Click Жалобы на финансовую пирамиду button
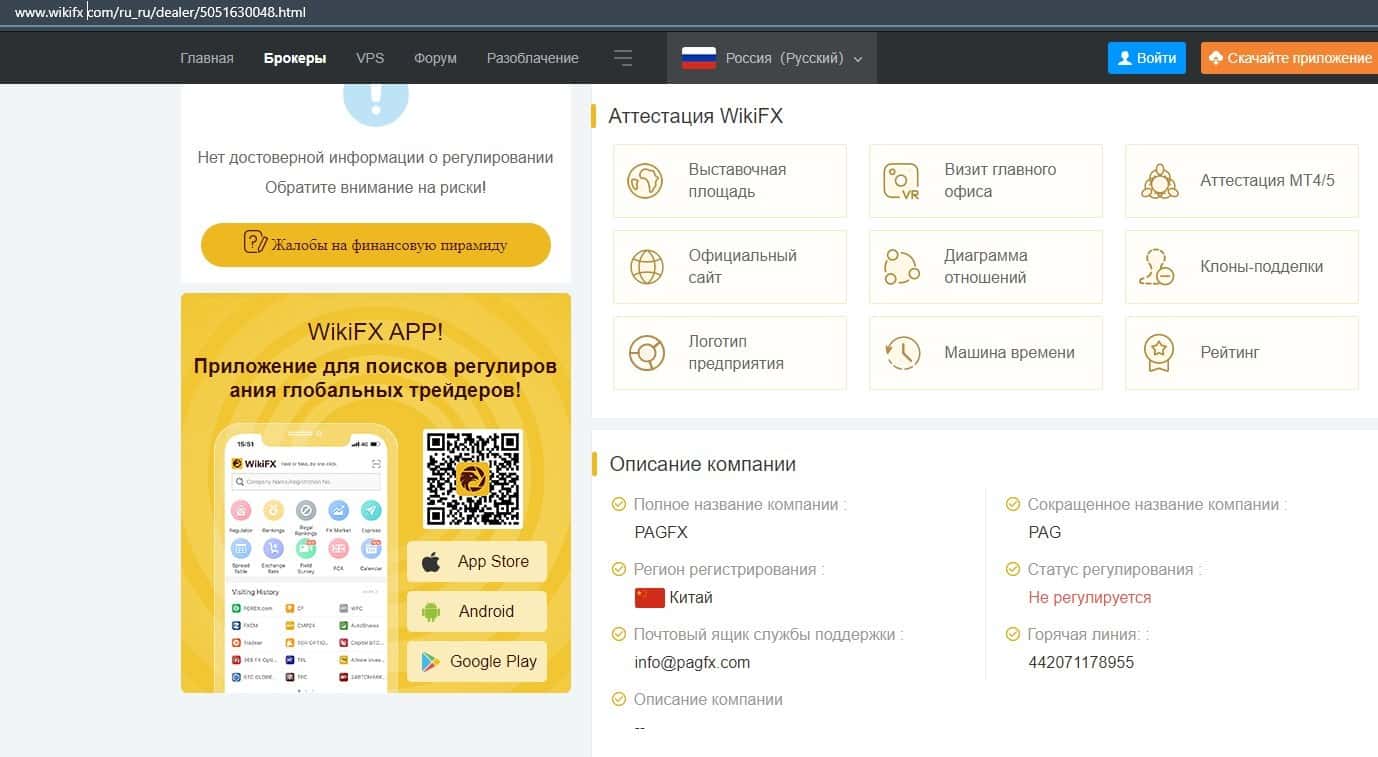This screenshot has width=1378, height=757. pos(376,245)
